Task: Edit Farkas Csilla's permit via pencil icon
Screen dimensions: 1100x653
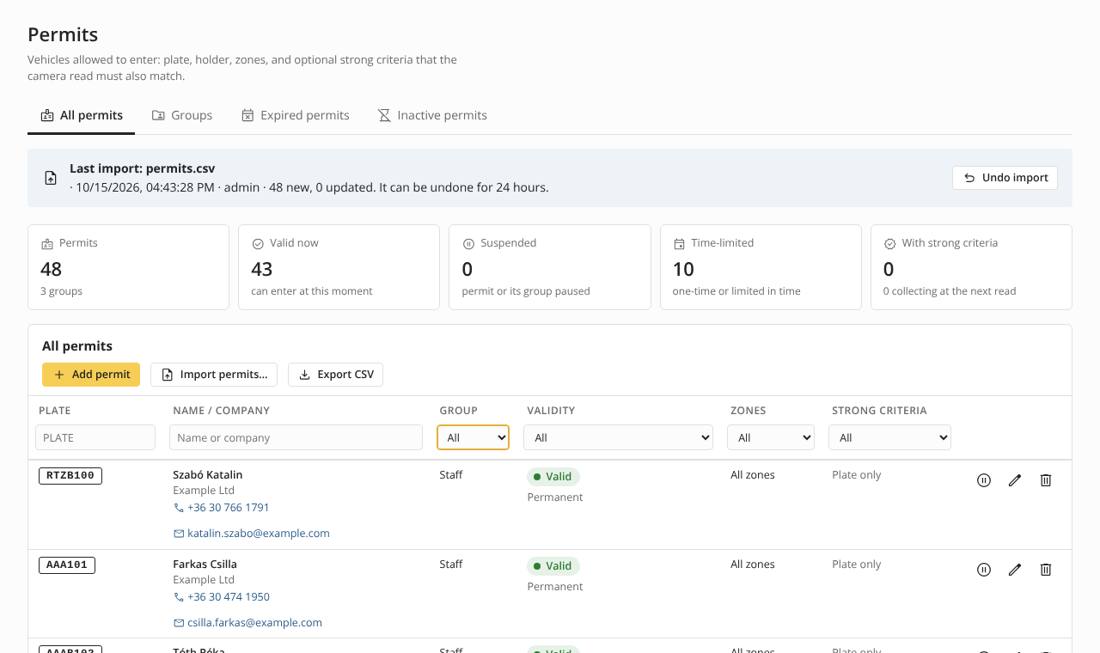Action: pyautogui.click(x=1014, y=570)
